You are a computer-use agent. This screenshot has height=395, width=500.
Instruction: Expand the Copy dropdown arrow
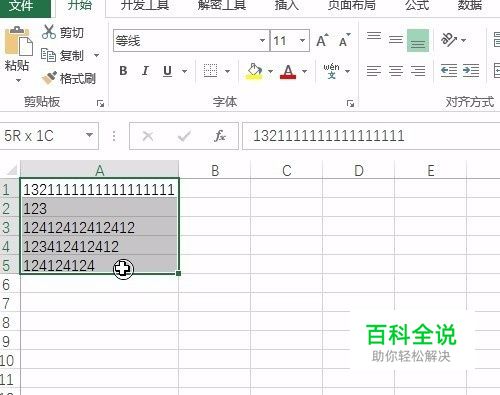coord(97,55)
